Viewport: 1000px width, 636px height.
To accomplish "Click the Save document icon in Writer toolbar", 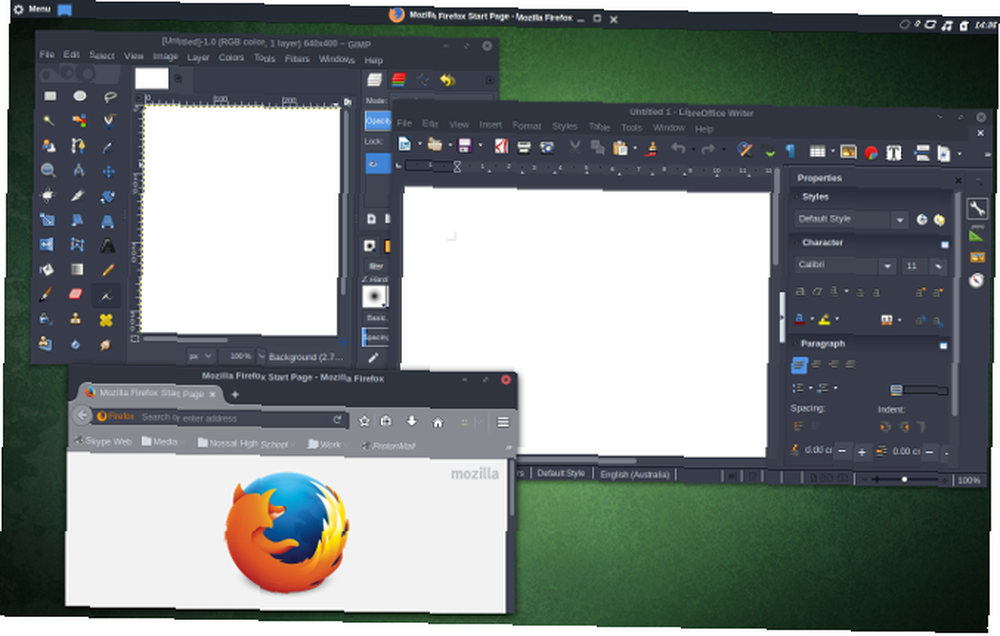I will click(x=465, y=145).
